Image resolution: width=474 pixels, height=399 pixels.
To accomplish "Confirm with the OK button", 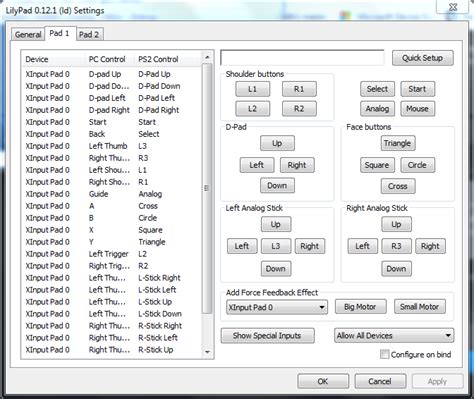I will [x=323, y=381].
